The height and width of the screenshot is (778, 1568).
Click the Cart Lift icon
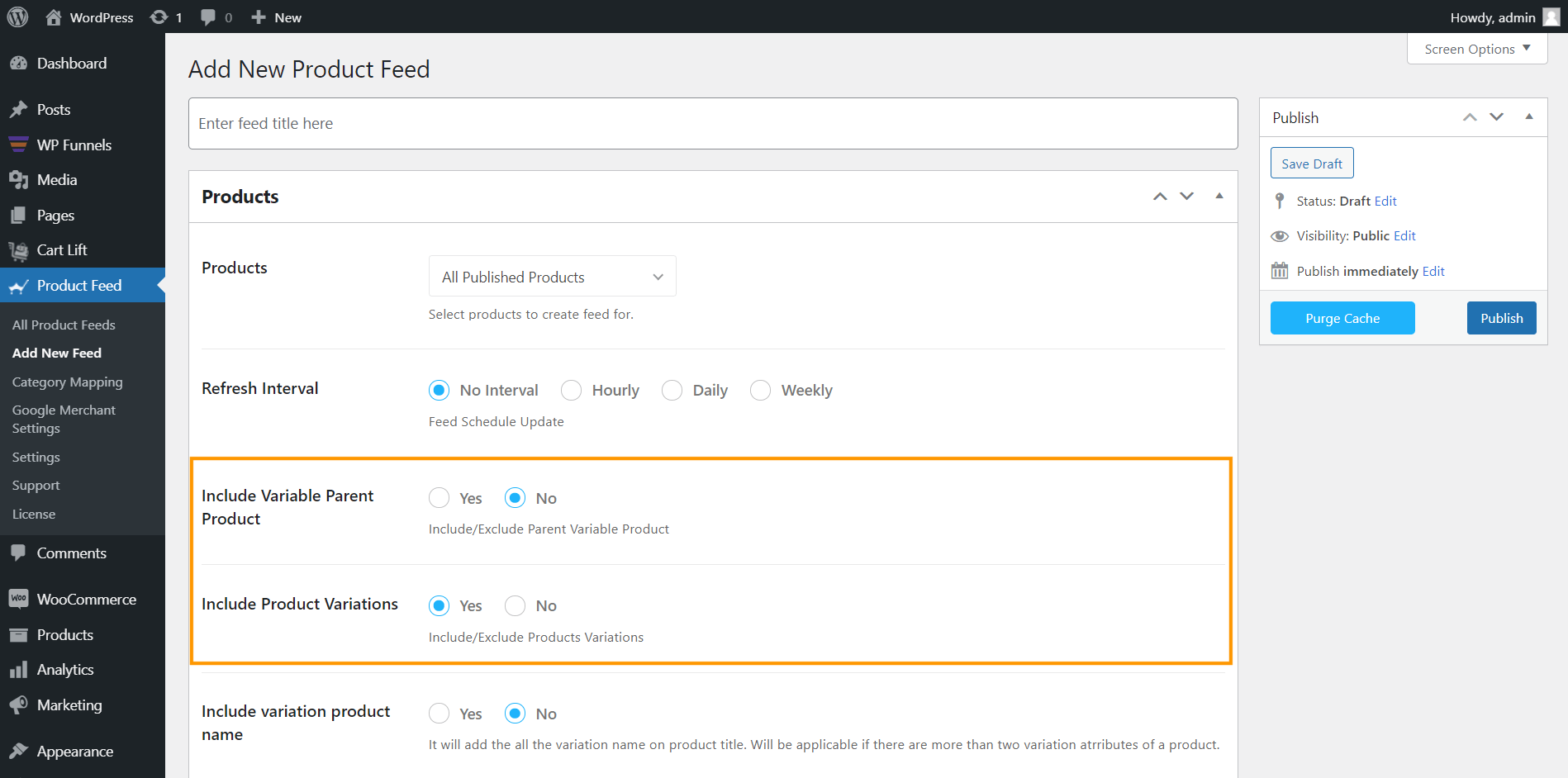click(x=19, y=250)
